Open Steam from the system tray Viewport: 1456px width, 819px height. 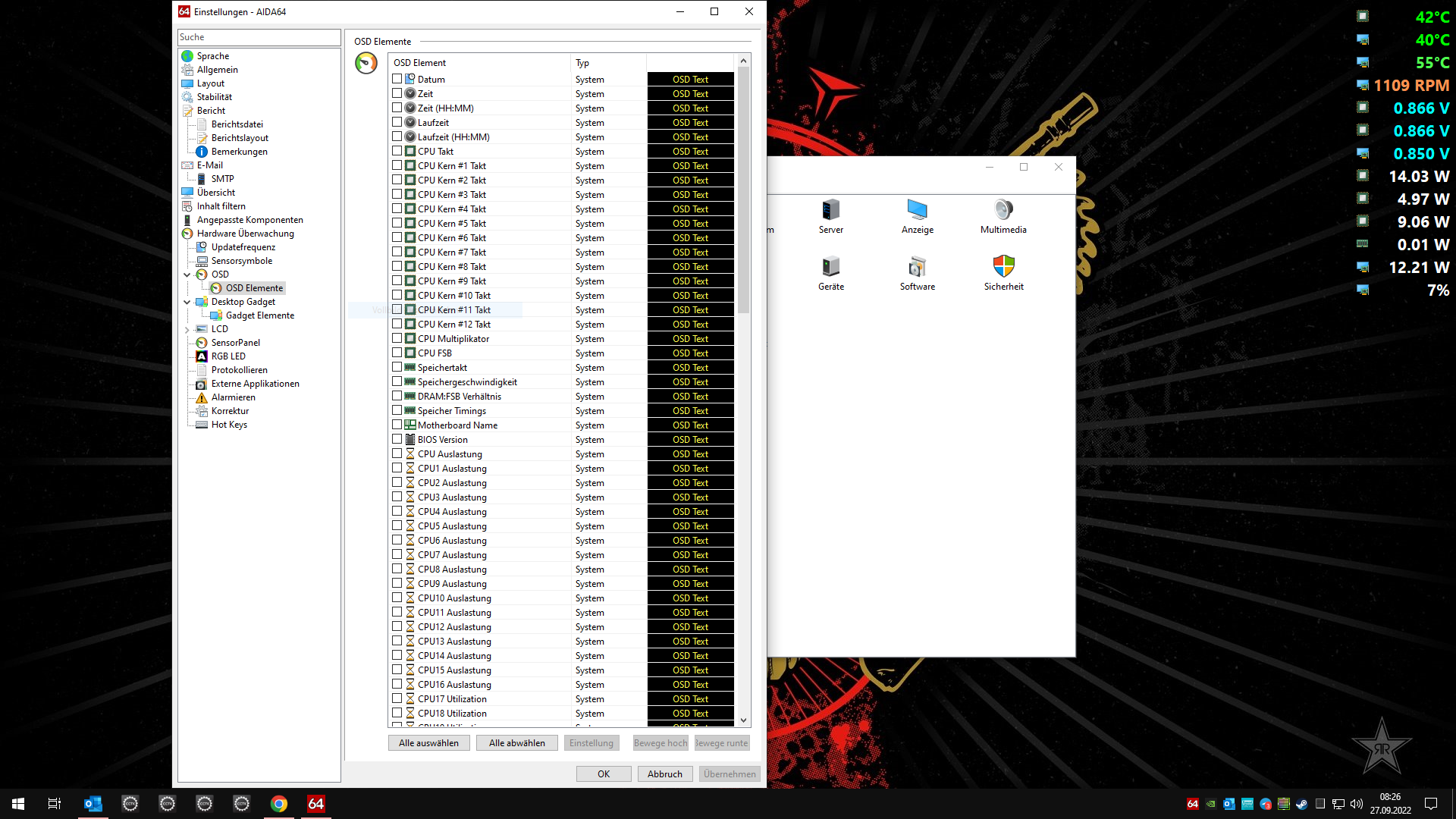(x=1301, y=804)
